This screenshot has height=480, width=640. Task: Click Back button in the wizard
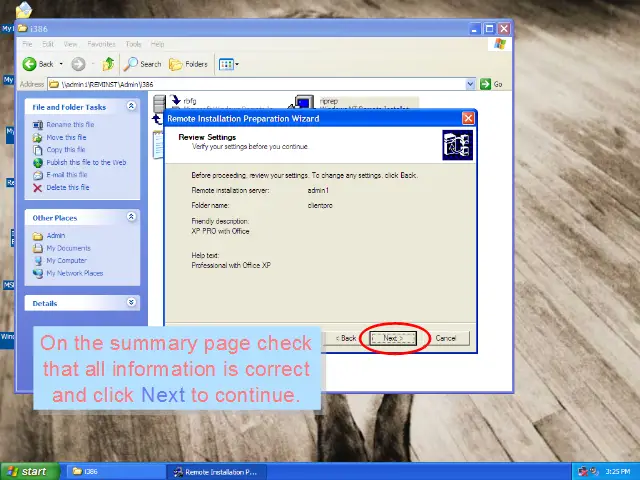point(346,338)
